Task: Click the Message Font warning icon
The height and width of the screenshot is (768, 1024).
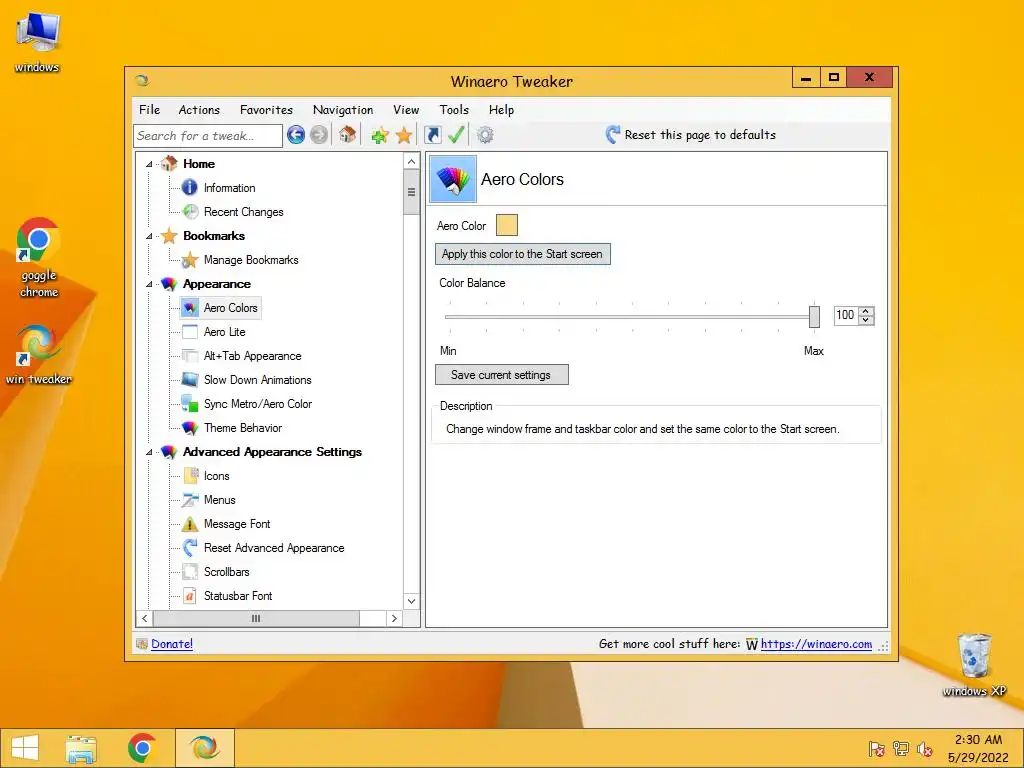Action: (190, 524)
